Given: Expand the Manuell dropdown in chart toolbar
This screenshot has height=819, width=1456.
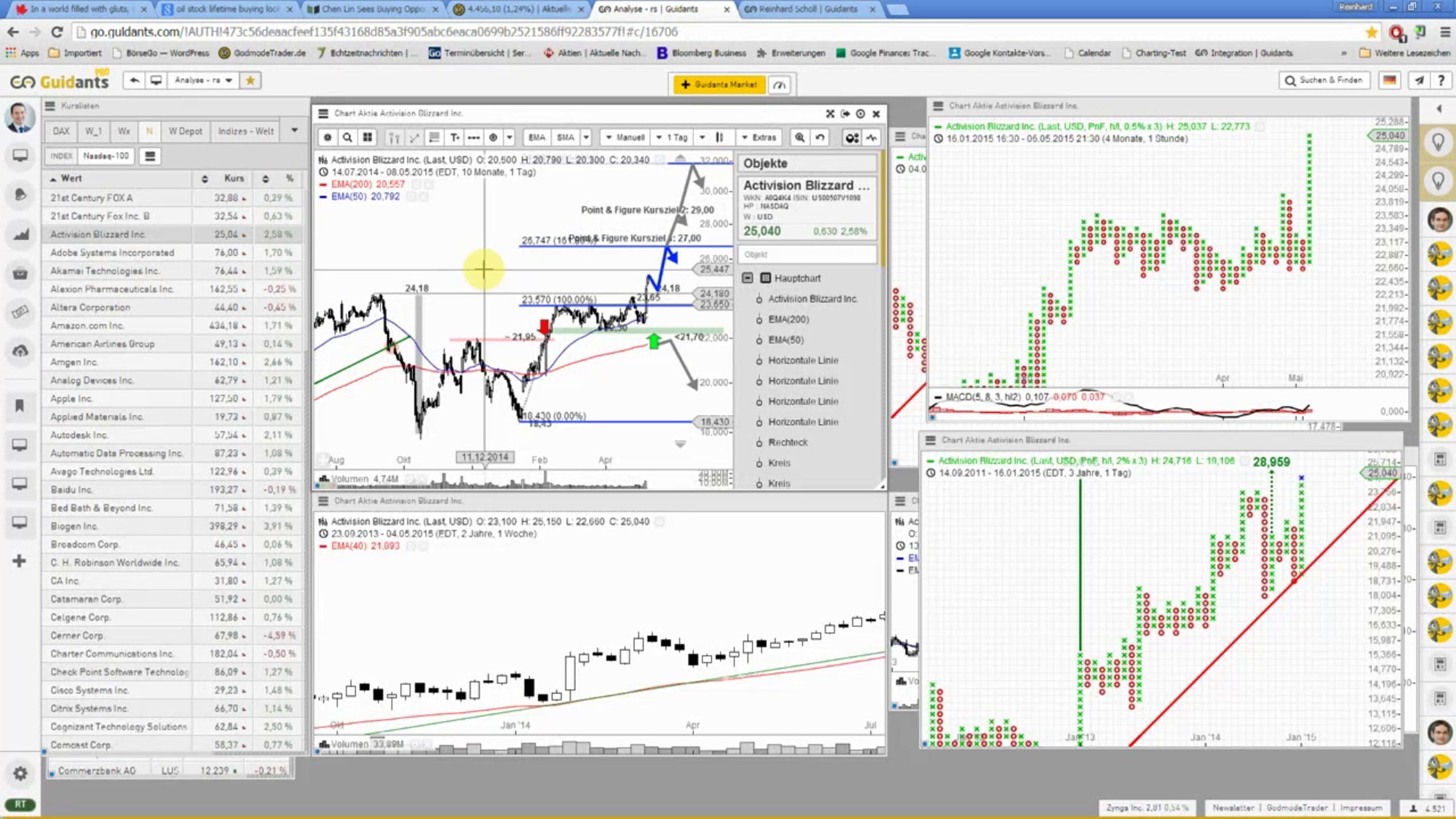Looking at the screenshot, I should (625, 138).
